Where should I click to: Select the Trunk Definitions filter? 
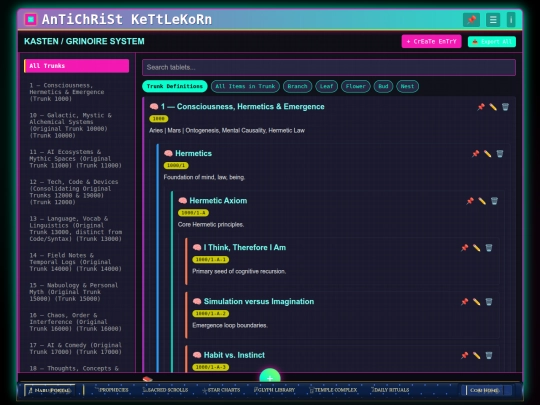[175, 86]
